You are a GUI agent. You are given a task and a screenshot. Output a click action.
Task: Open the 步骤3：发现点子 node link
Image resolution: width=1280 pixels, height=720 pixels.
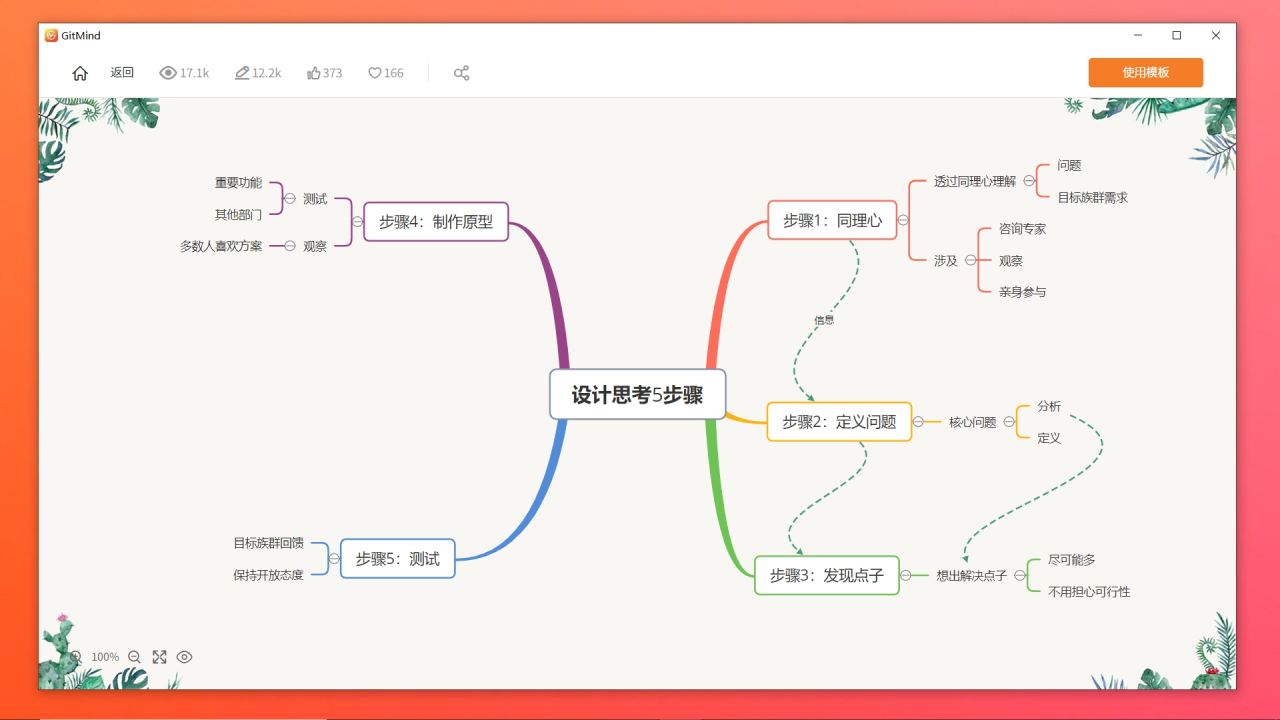[x=827, y=575]
